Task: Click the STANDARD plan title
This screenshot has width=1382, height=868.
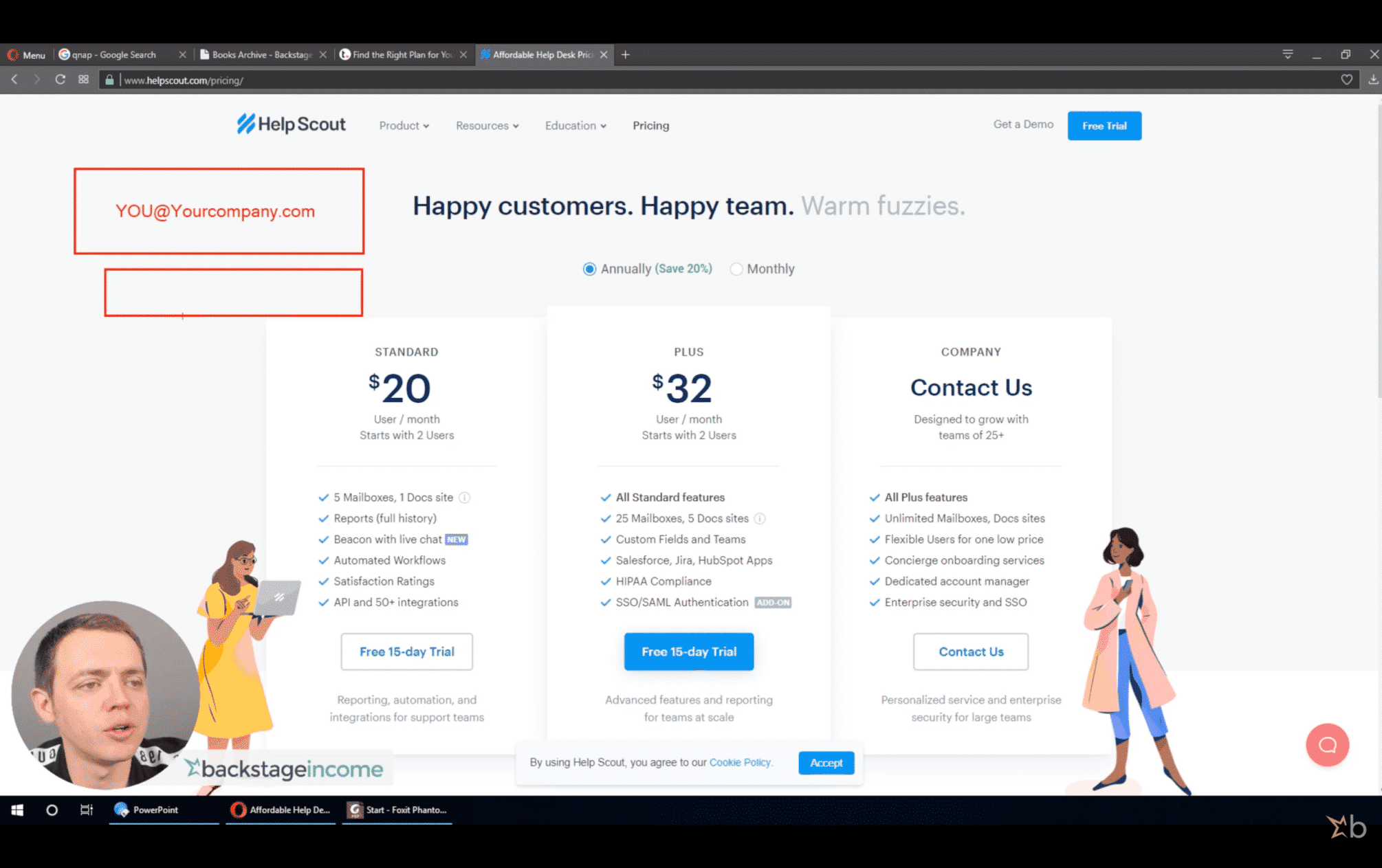Action: pos(406,352)
